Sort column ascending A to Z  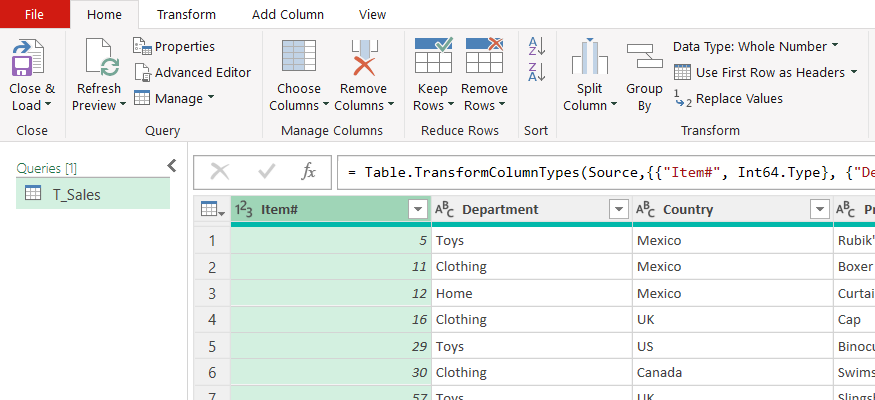536,46
